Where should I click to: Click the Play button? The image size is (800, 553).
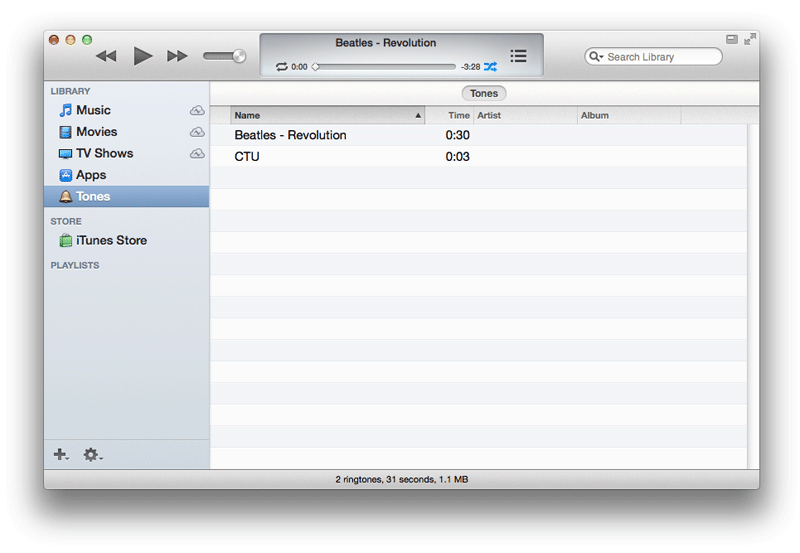click(x=143, y=56)
